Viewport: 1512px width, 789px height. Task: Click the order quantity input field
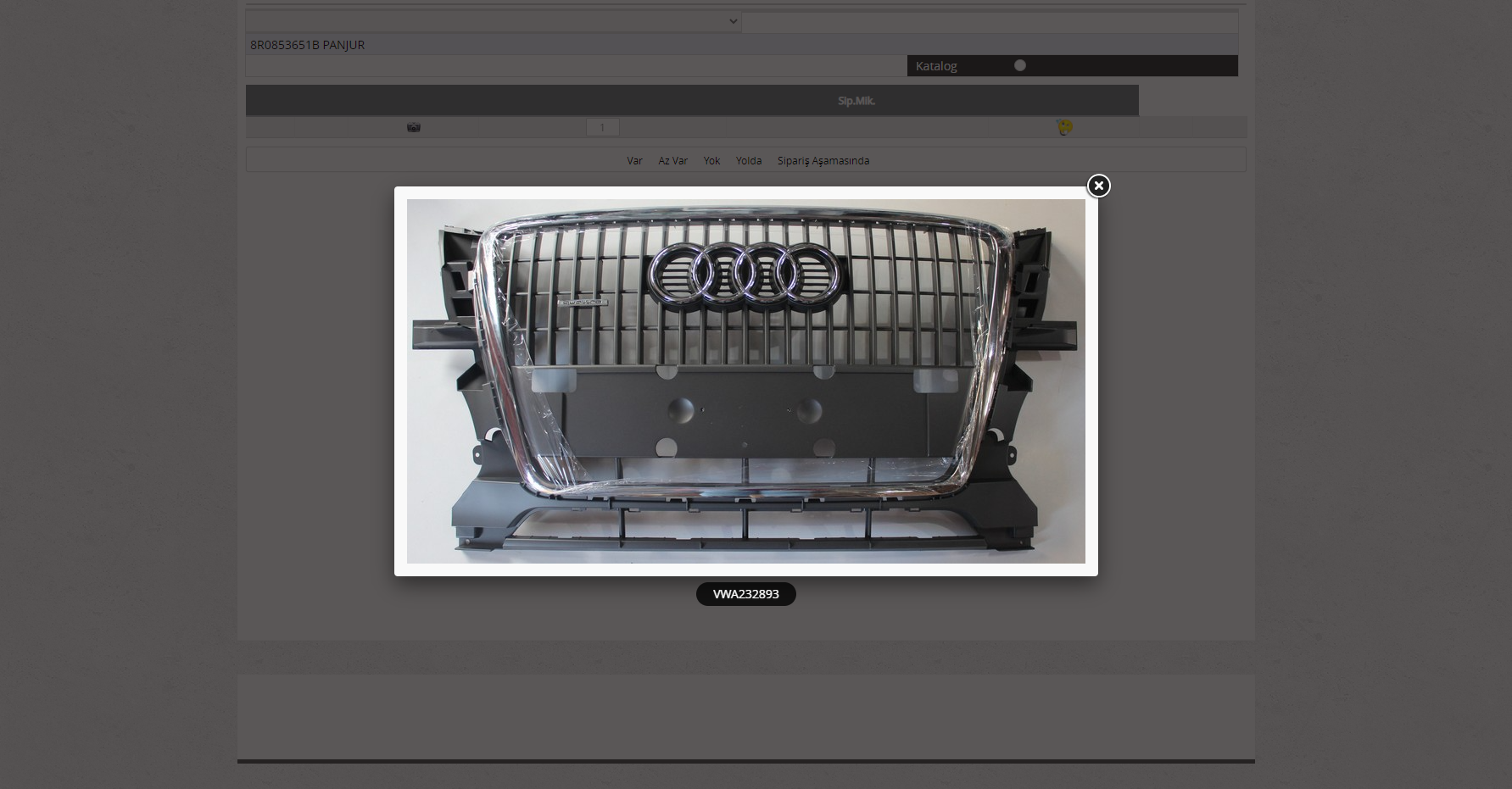click(602, 127)
